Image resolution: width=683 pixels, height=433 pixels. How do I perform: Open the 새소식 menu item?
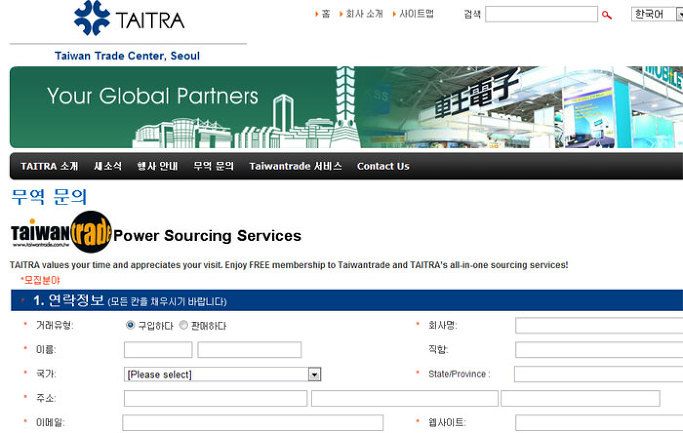[x=108, y=166]
